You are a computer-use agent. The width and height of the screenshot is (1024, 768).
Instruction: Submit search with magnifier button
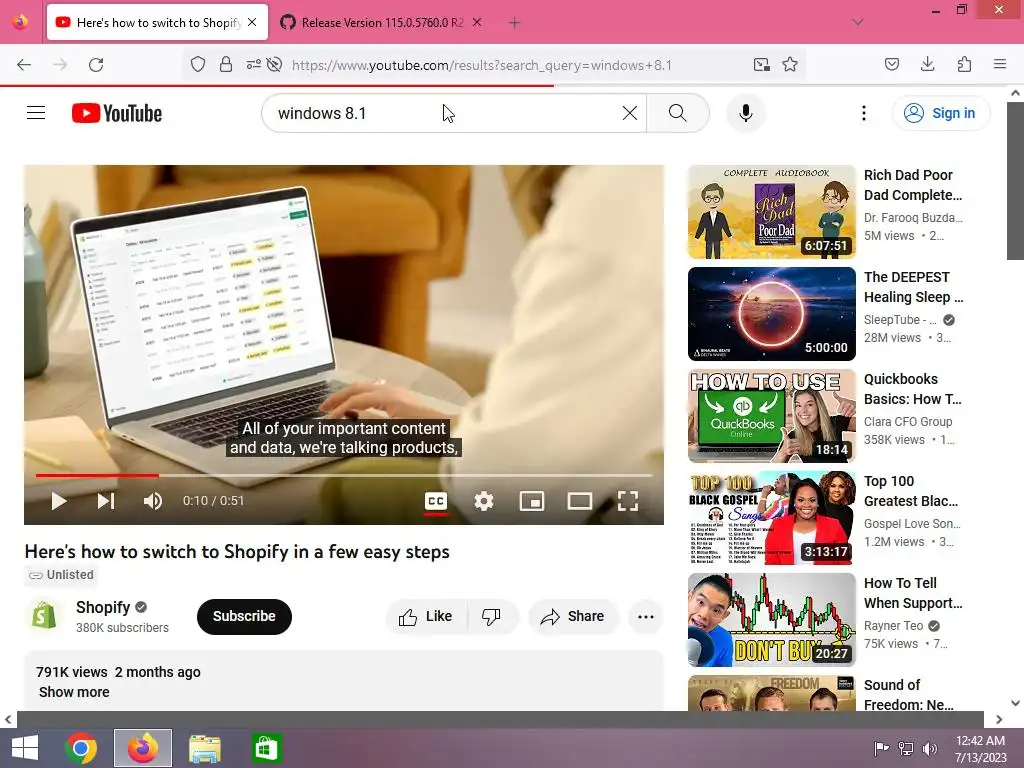[x=677, y=113]
